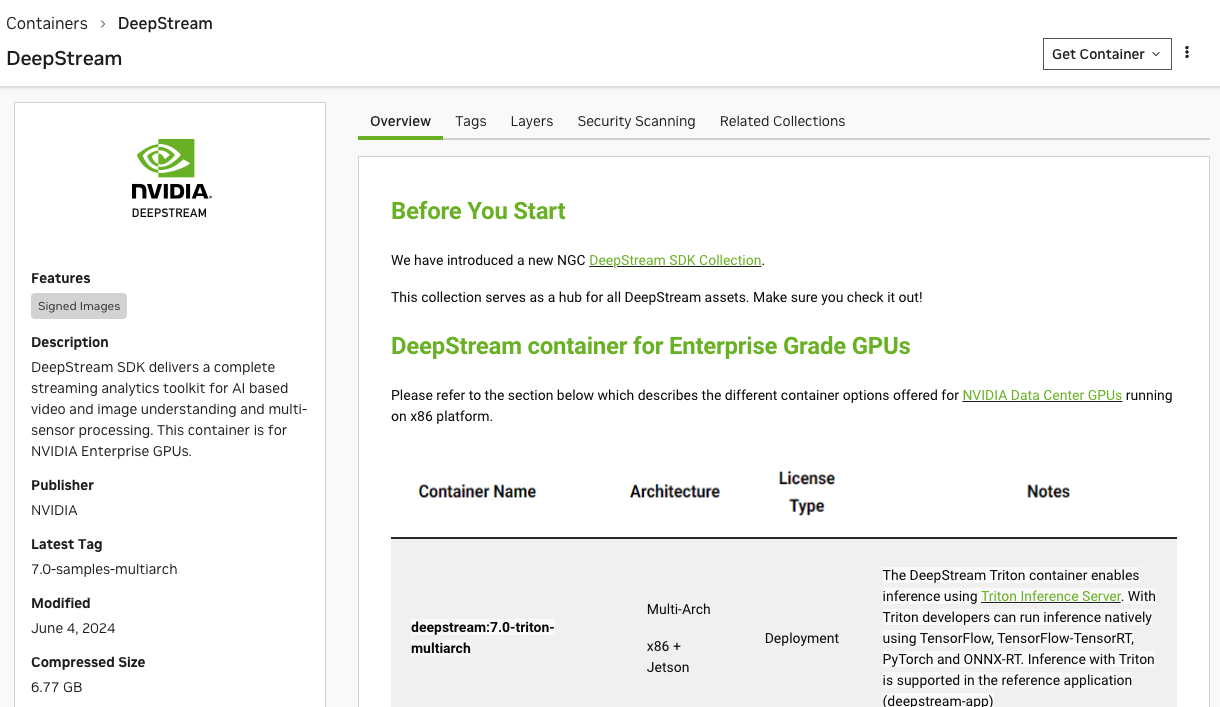Click the Signed Images feature badge
This screenshot has width=1220, height=707.
79,306
